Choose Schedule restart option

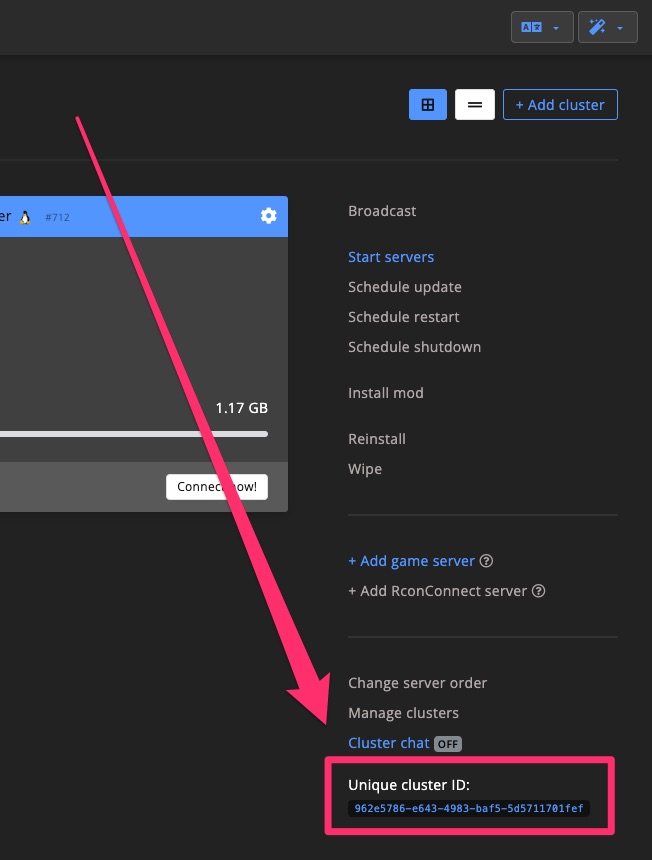point(404,317)
